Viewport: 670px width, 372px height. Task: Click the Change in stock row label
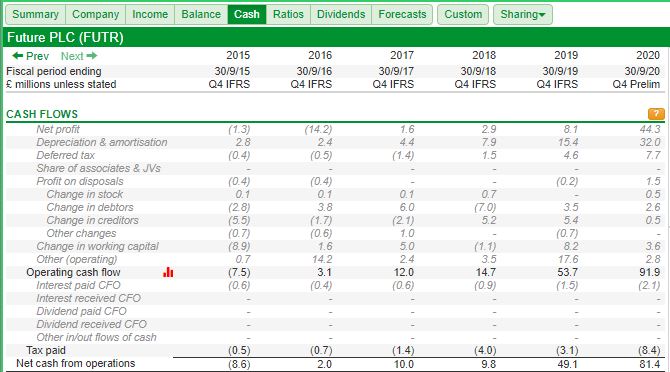point(85,194)
